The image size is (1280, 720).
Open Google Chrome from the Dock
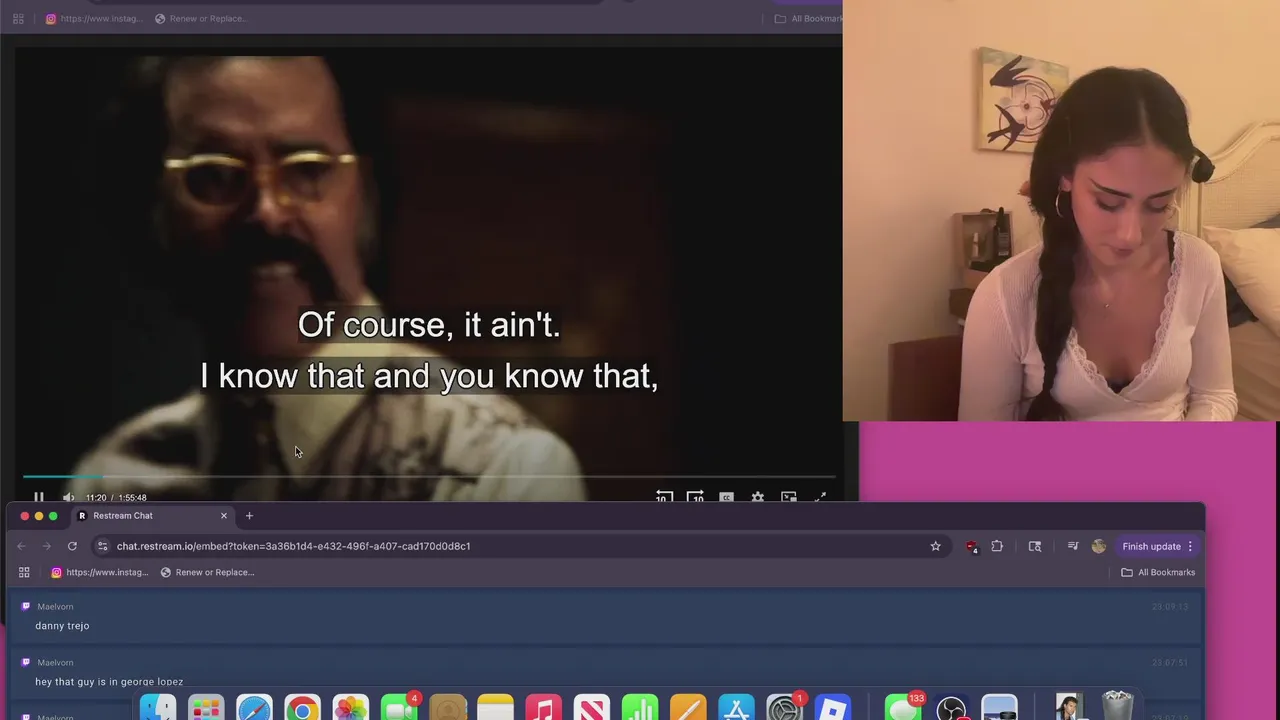(302, 708)
